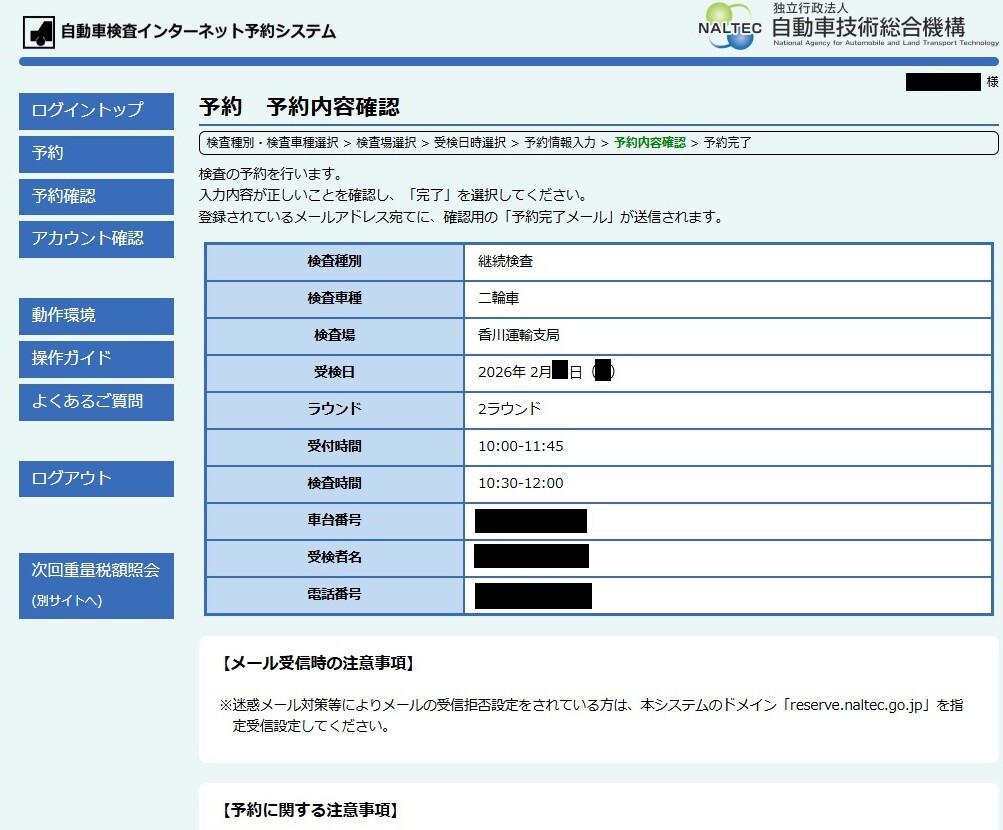Click breadcrumb step 予約情報入力
This screenshot has height=830, width=1003.
pos(560,143)
